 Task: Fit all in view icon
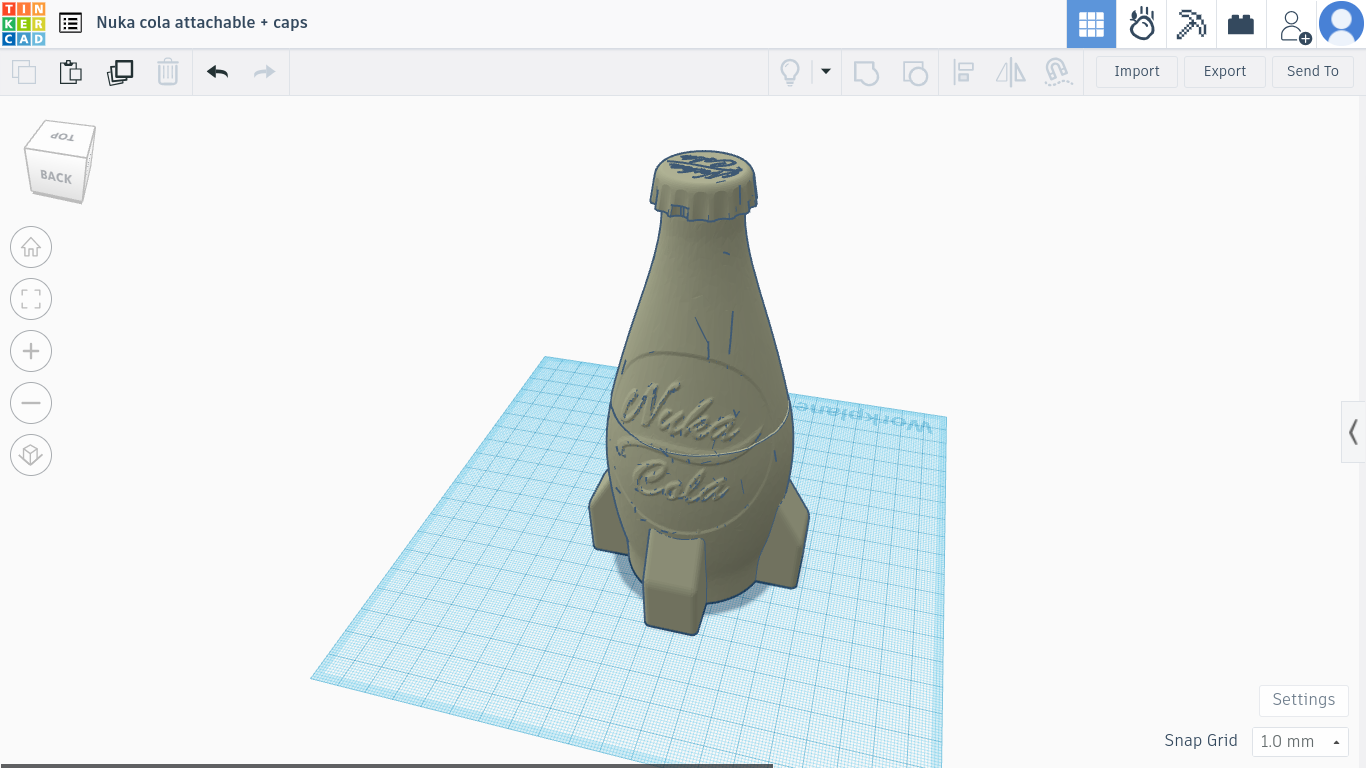31,299
